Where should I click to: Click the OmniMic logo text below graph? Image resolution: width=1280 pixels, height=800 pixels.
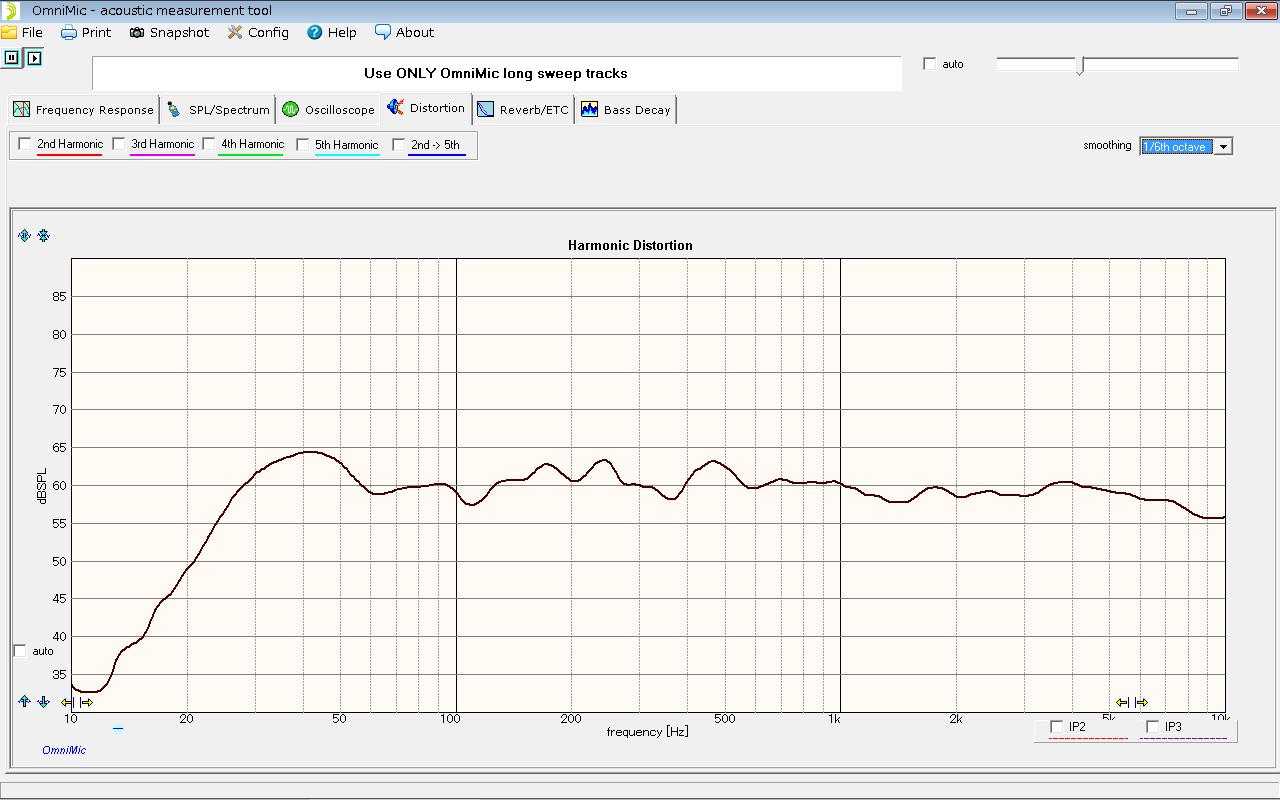coord(64,750)
